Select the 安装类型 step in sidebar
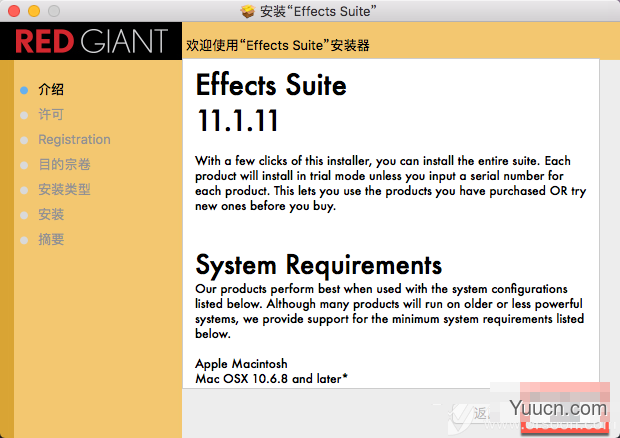 coord(64,189)
